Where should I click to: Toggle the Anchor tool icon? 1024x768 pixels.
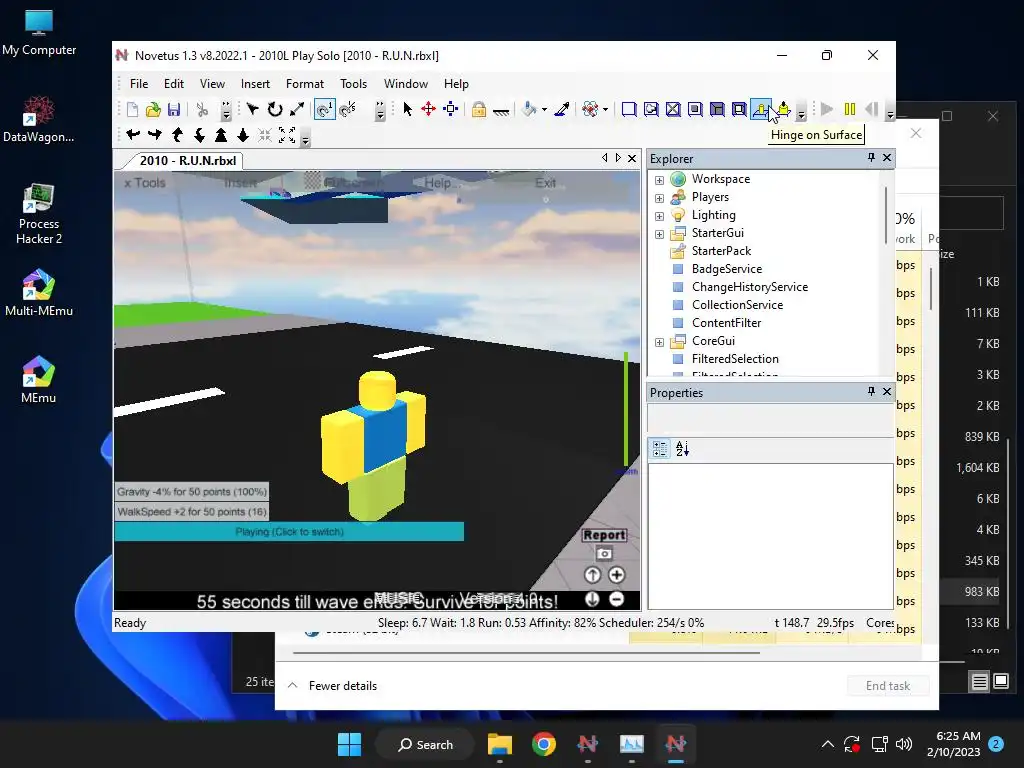(501, 111)
